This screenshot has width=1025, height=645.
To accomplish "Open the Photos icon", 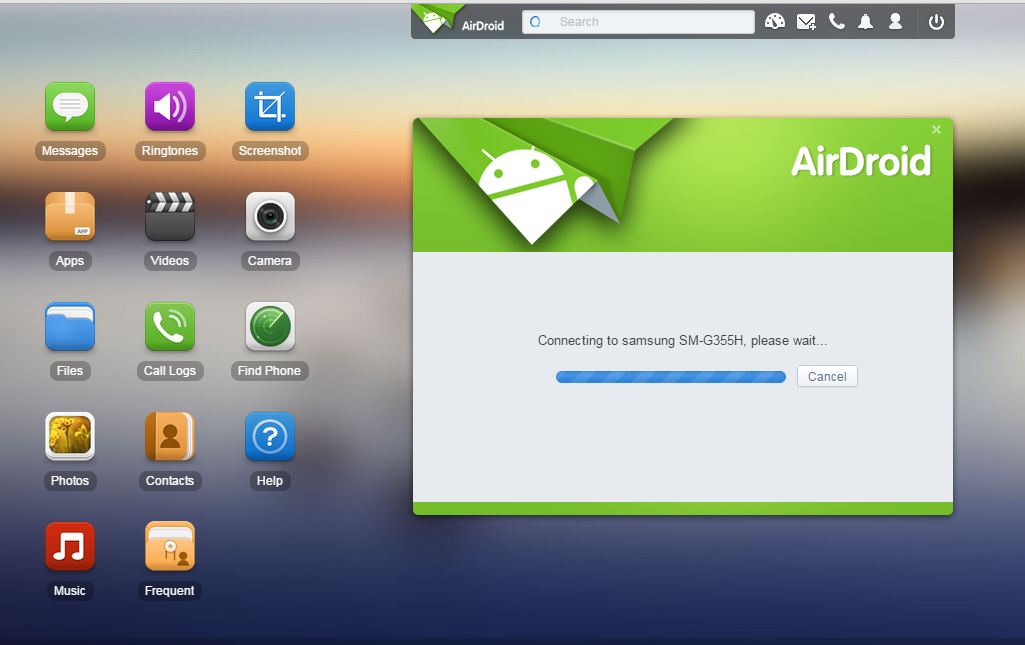I will 70,436.
